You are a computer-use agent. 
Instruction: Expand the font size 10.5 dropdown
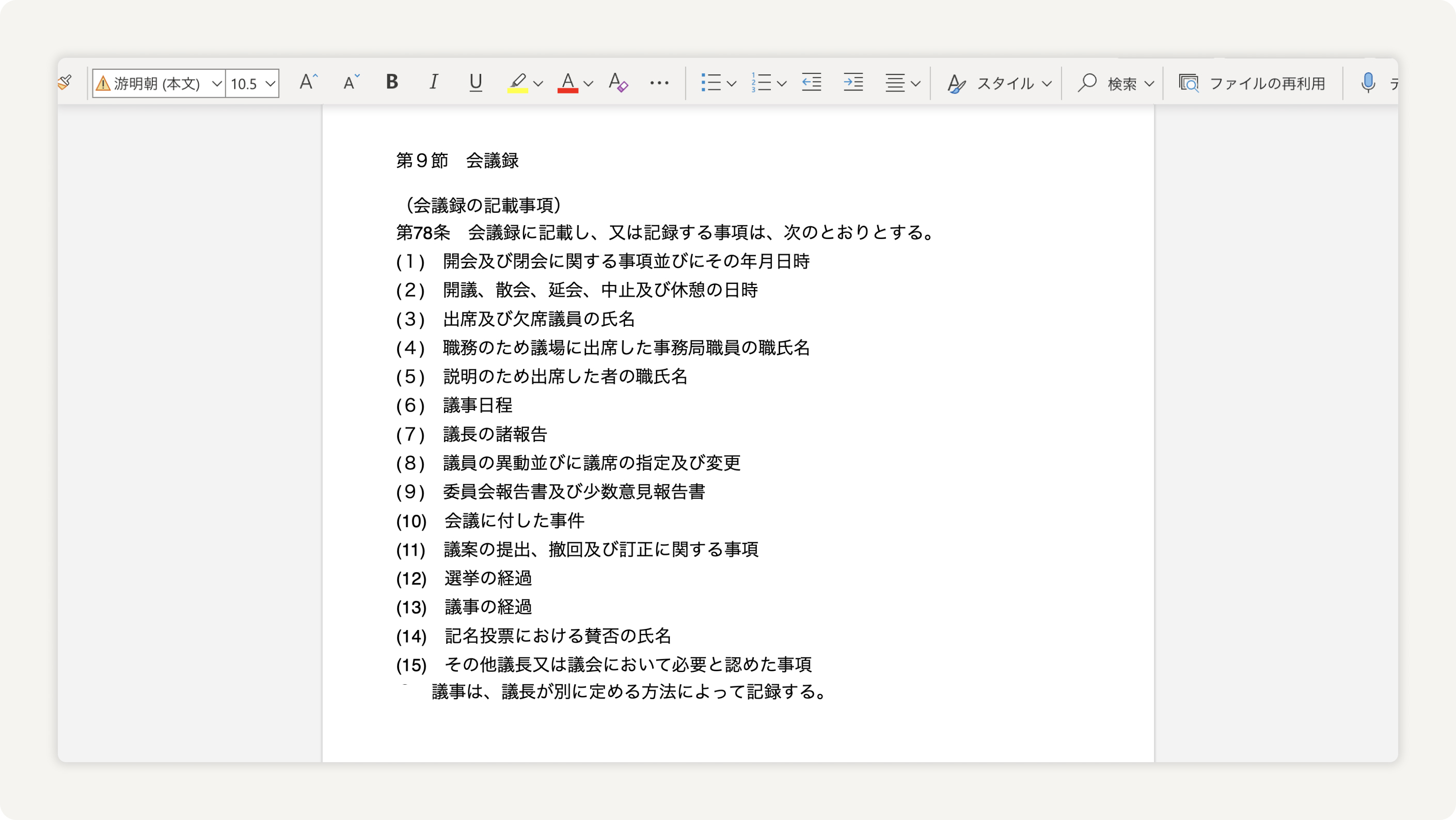pos(270,84)
